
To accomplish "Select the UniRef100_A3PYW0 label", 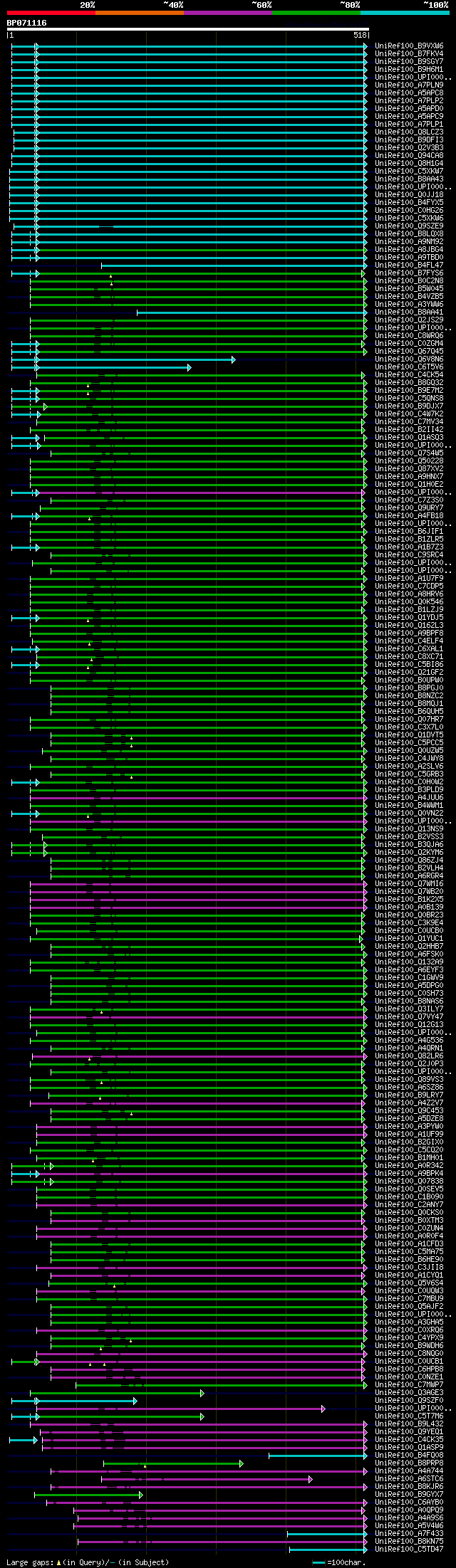I will click(x=409, y=1127).
